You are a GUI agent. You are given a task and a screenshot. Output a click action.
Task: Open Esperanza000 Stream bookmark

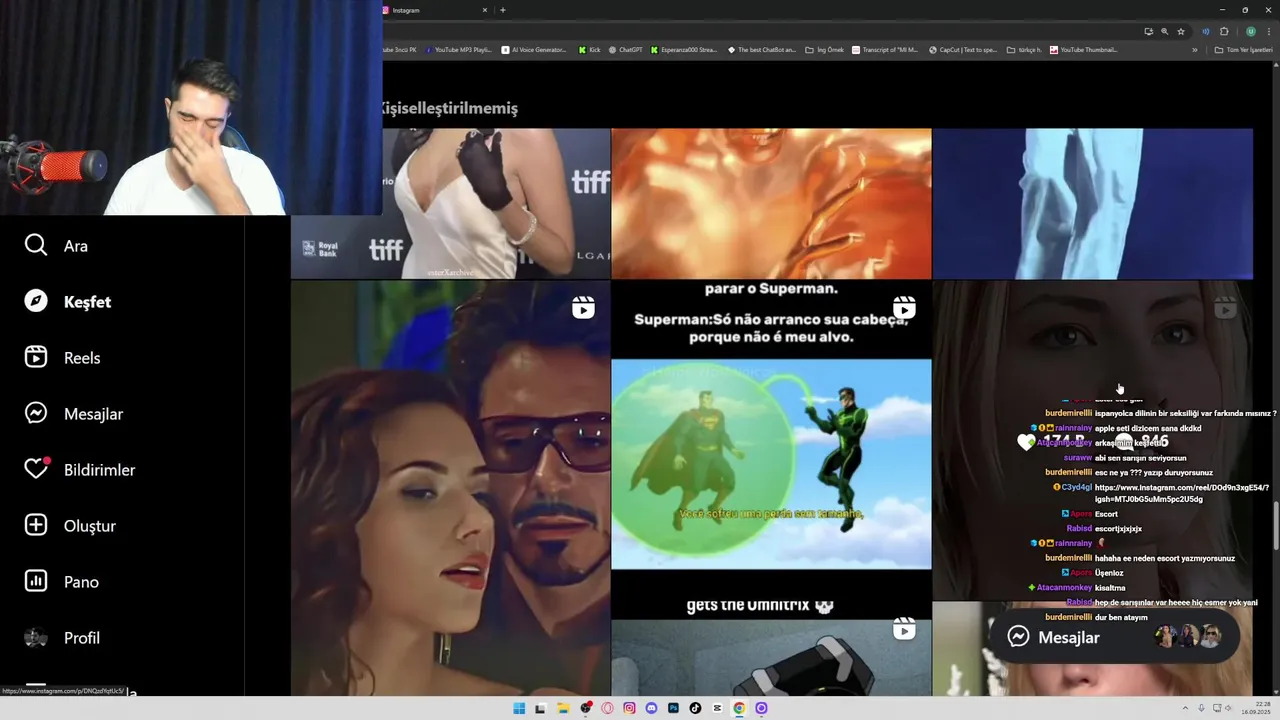684,49
